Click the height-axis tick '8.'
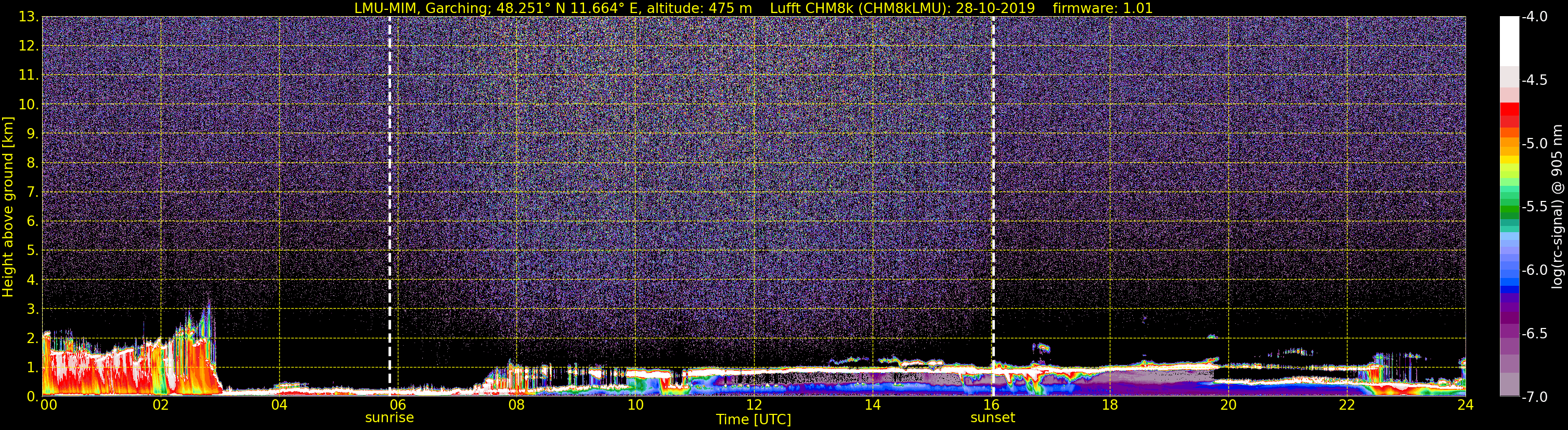 (x=33, y=162)
